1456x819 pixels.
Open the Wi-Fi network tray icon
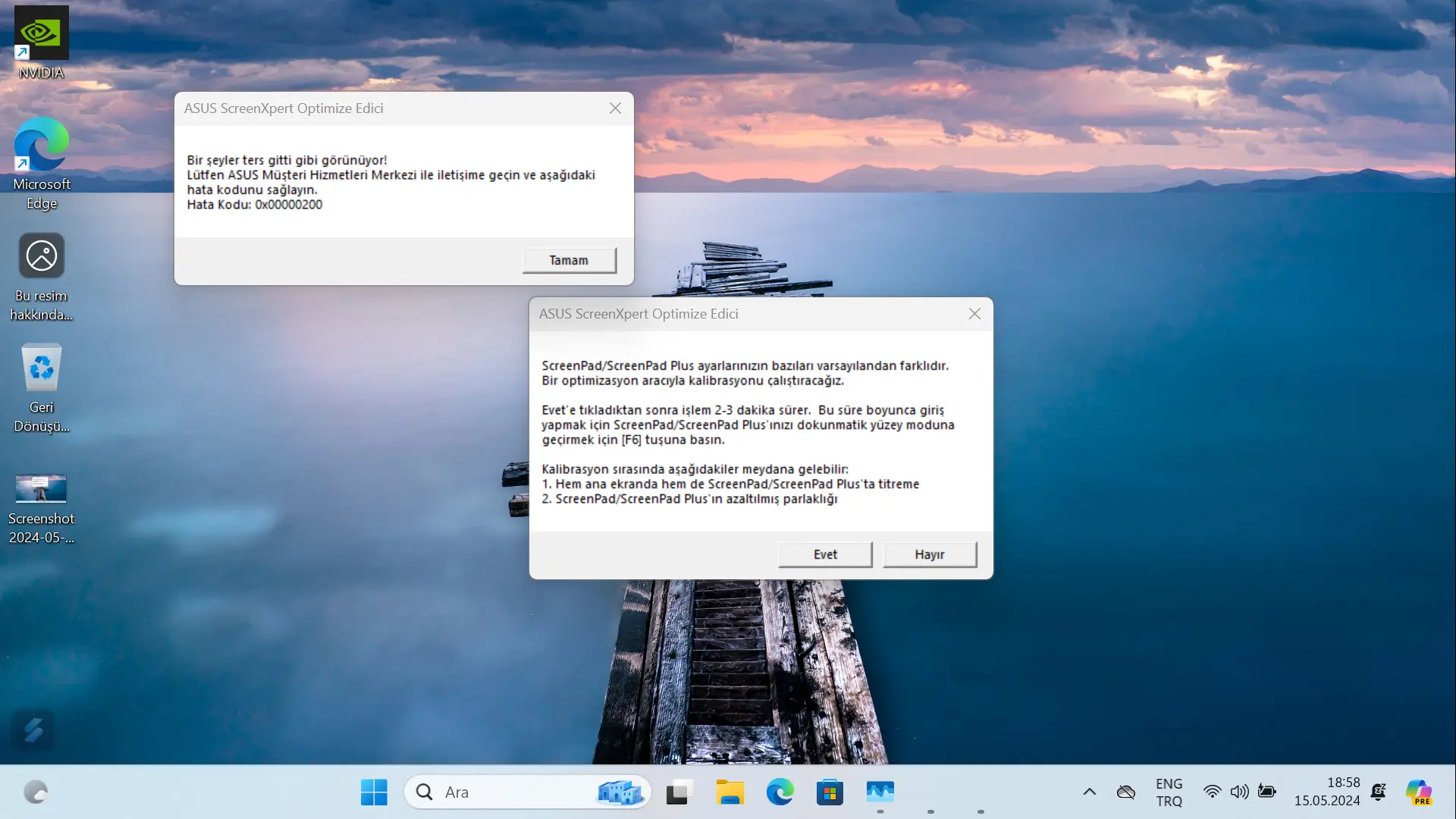(x=1212, y=792)
